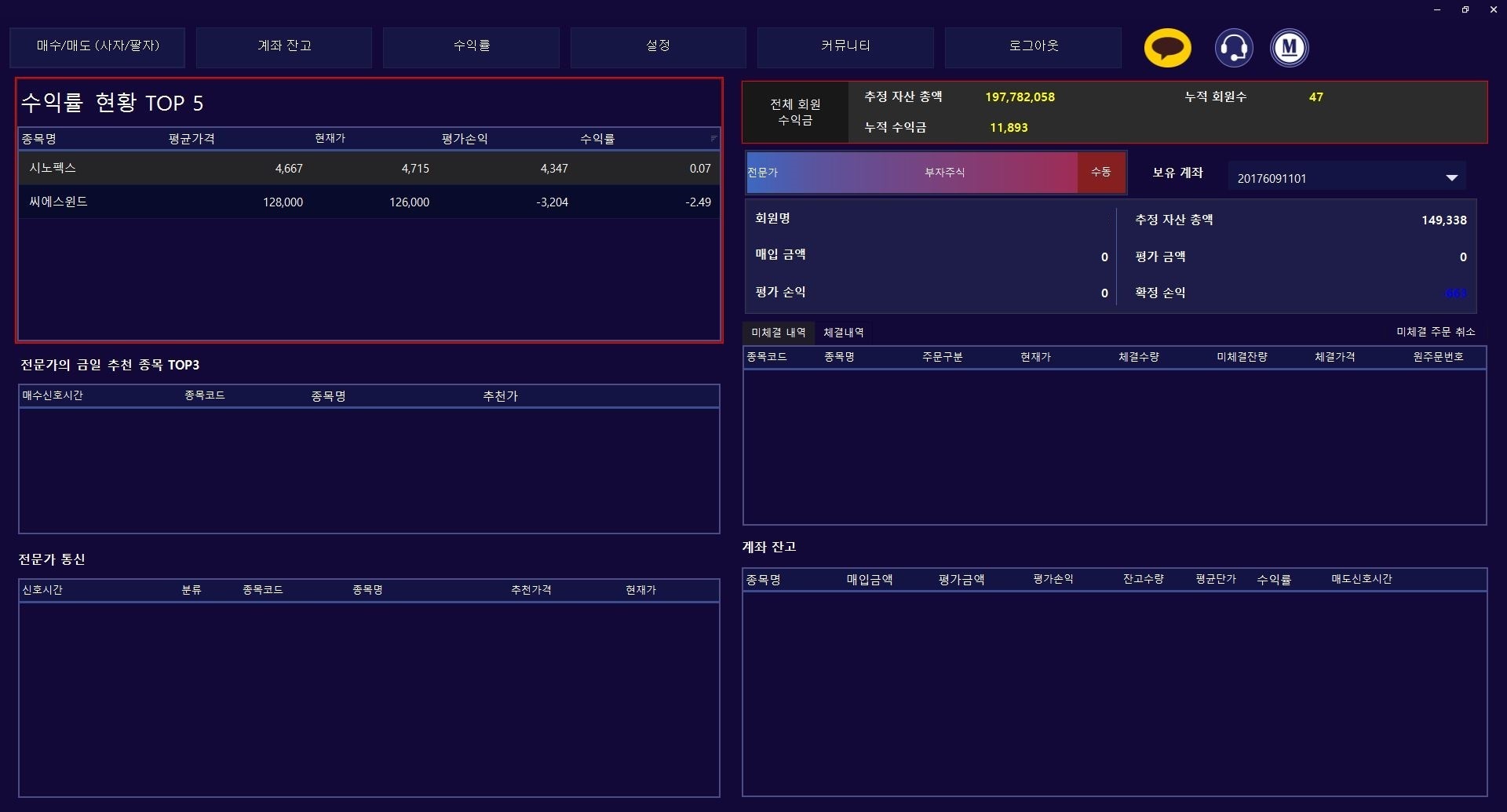Select the 시노펙스 row in TOP 5
The image size is (1507, 812).
pyautogui.click(x=369, y=168)
